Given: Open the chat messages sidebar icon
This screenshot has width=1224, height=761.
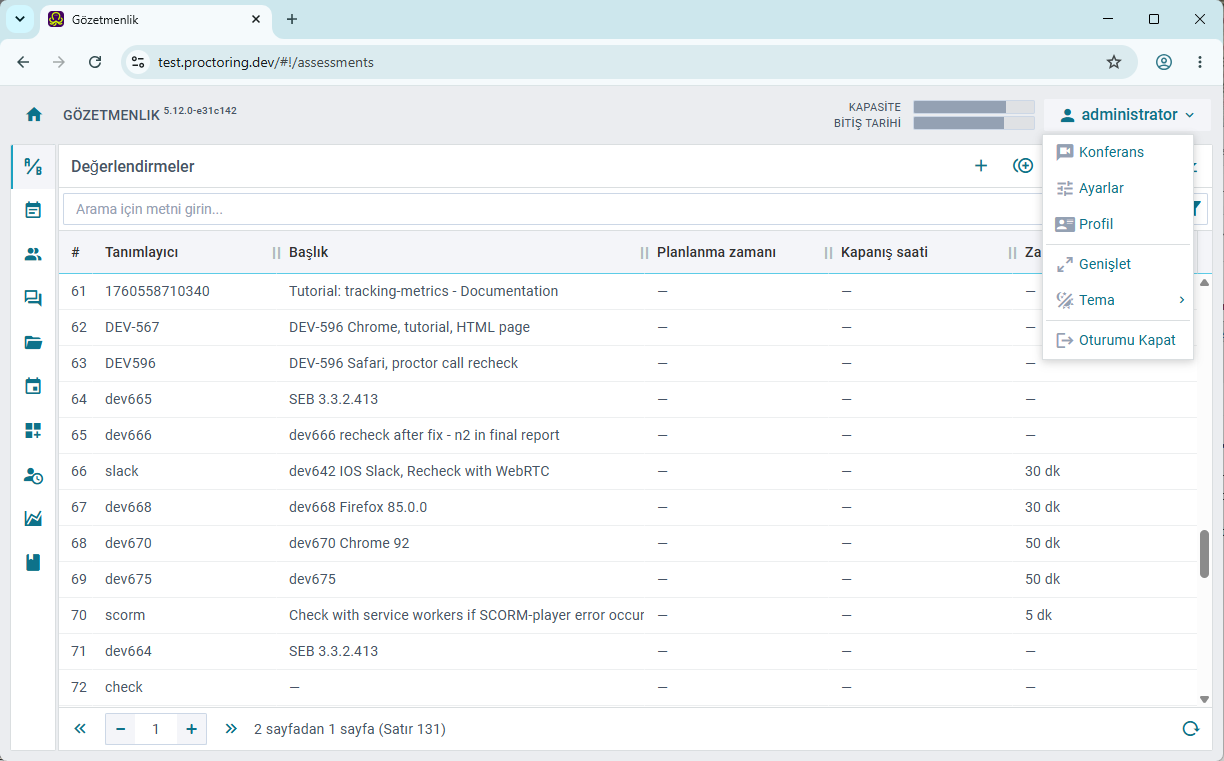Looking at the screenshot, I should [x=33, y=298].
